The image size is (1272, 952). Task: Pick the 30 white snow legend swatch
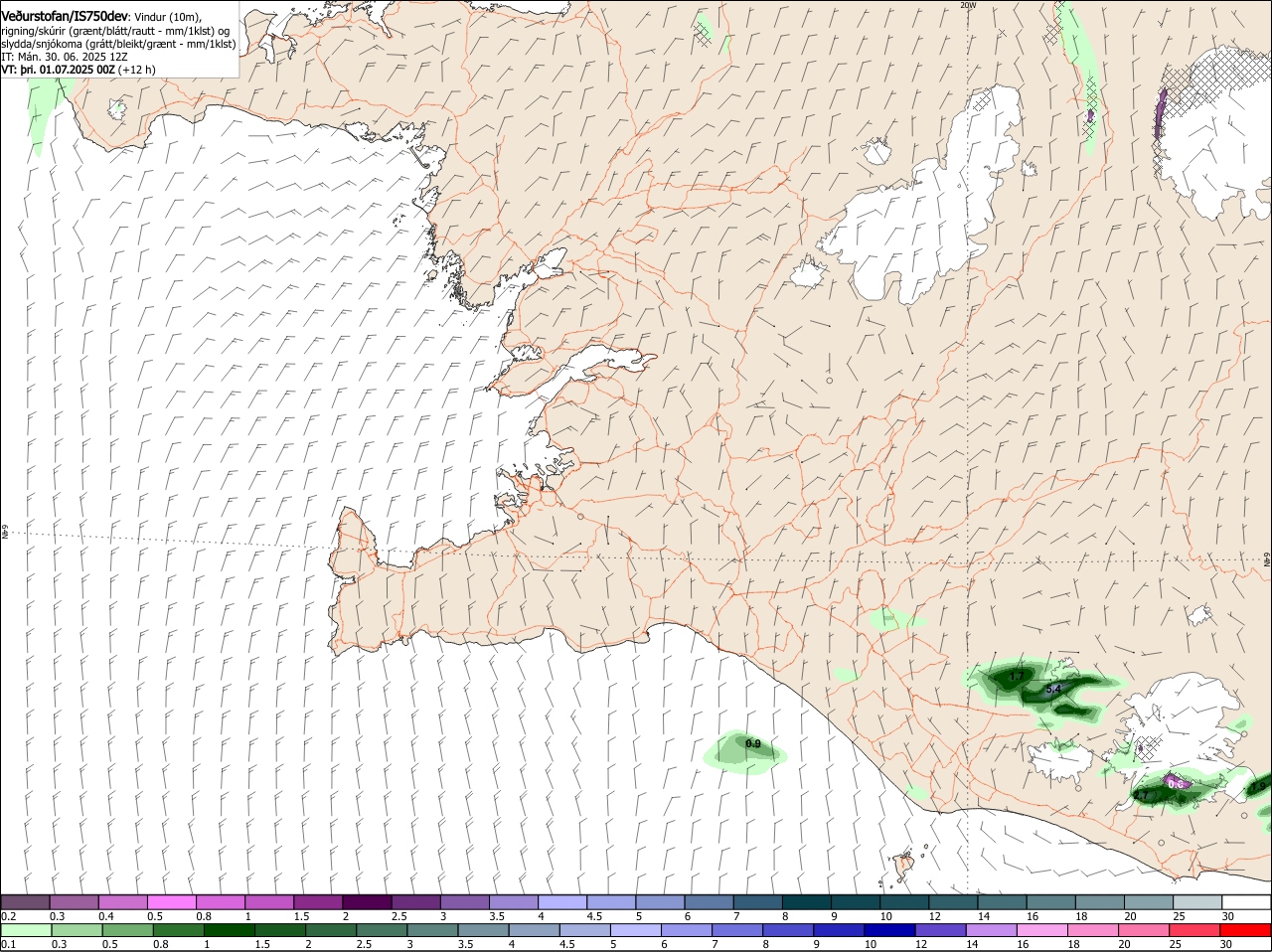tap(1246, 902)
